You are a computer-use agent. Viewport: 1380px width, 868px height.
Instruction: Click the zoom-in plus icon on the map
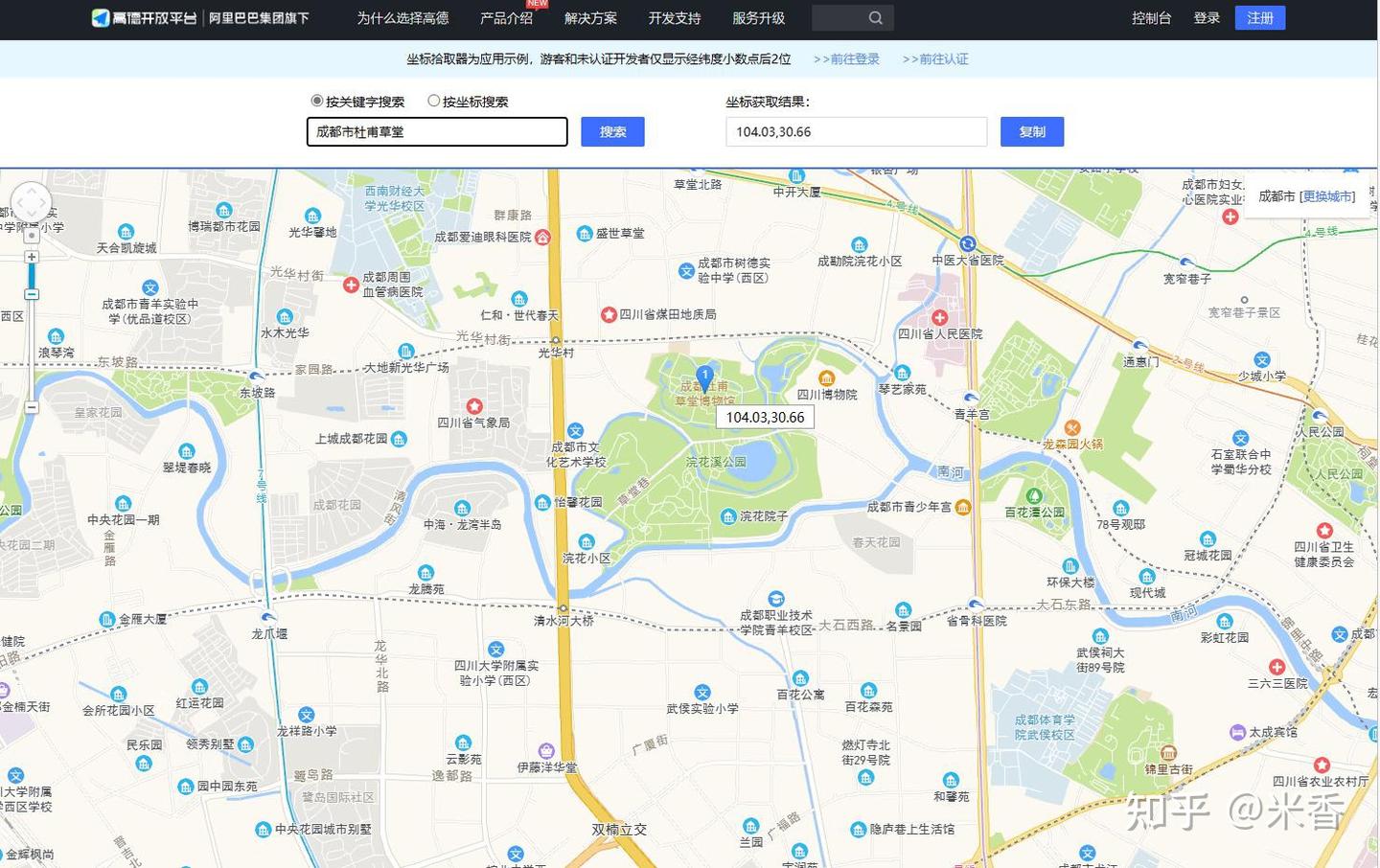tap(32, 257)
